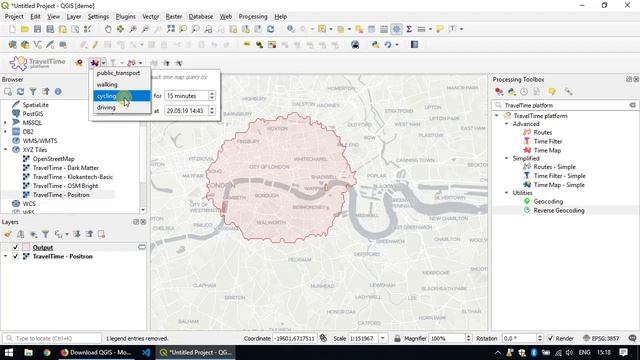Open layer styling brush icon in Layers panel
This screenshot has width=640, height=360.
(8, 234)
